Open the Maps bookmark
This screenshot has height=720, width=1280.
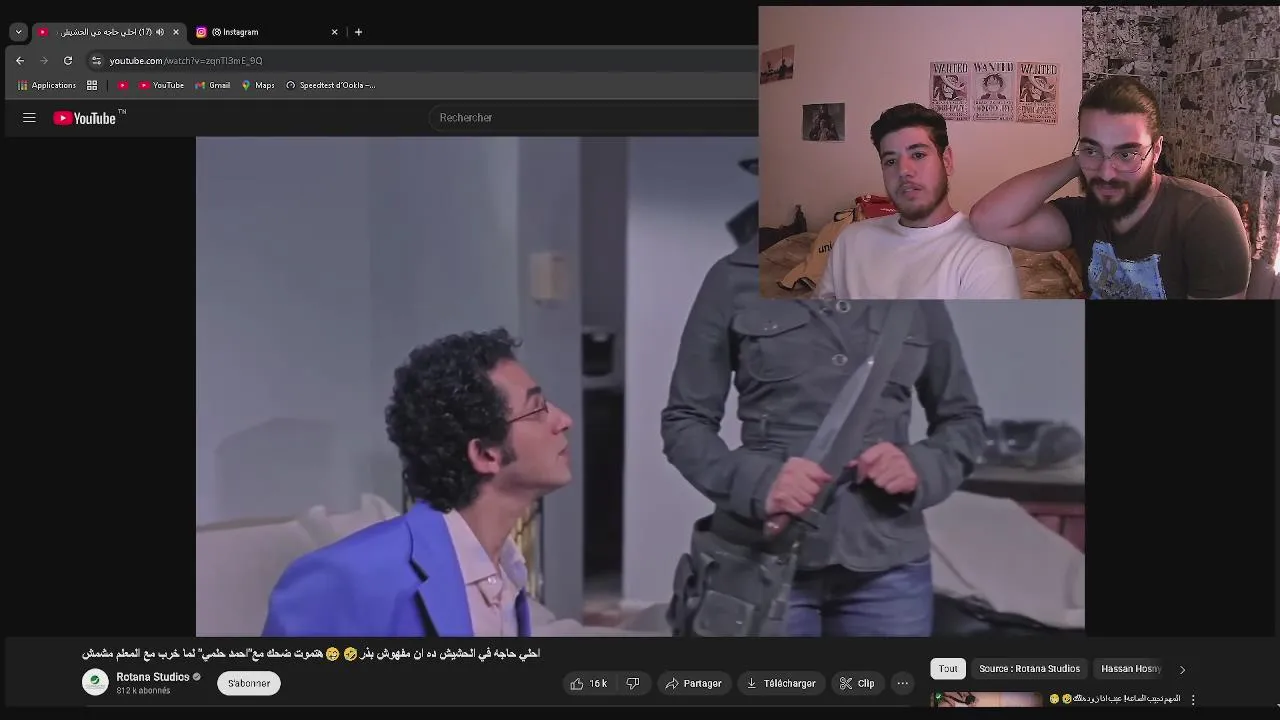[x=258, y=86]
